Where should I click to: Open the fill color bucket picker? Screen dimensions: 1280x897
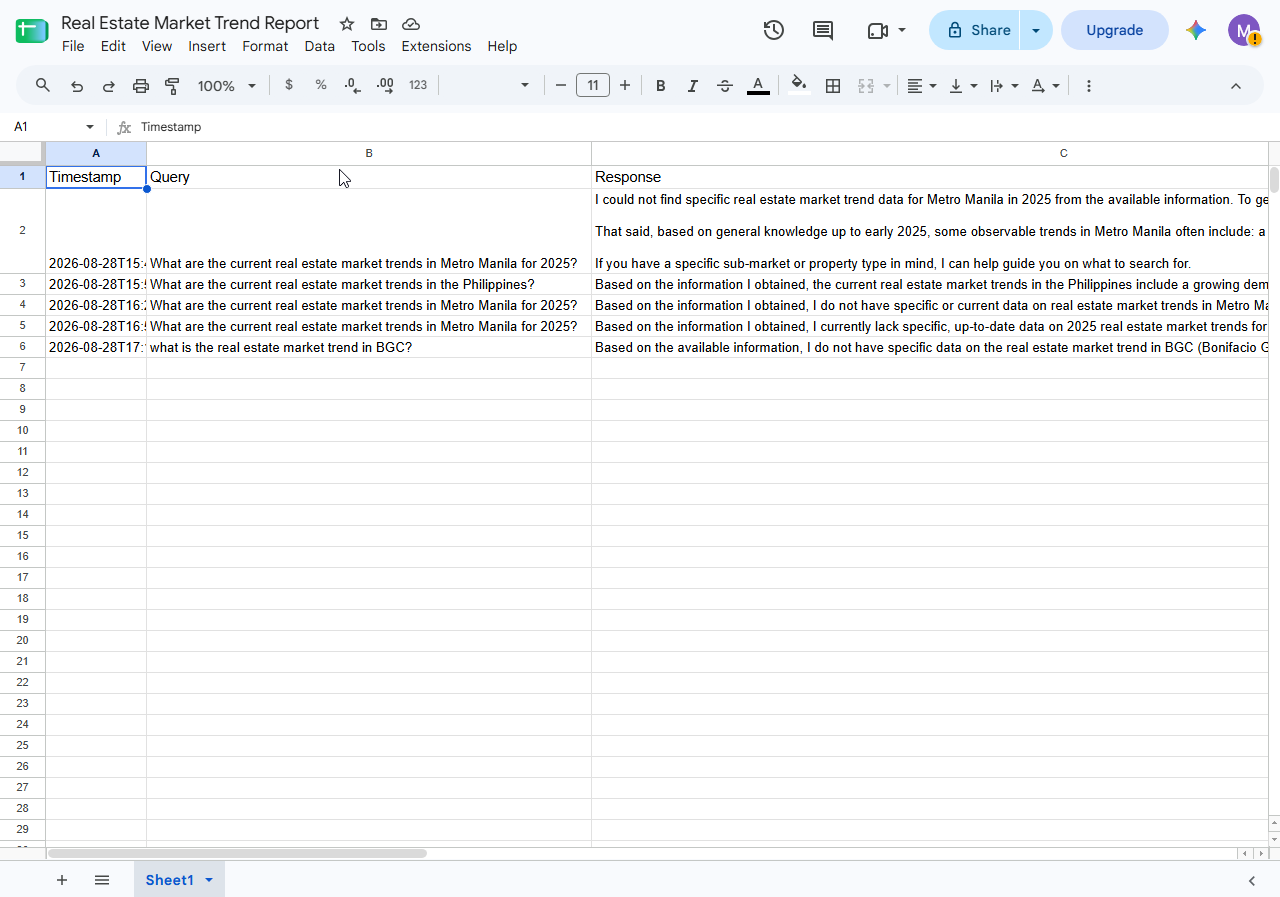[798, 86]
